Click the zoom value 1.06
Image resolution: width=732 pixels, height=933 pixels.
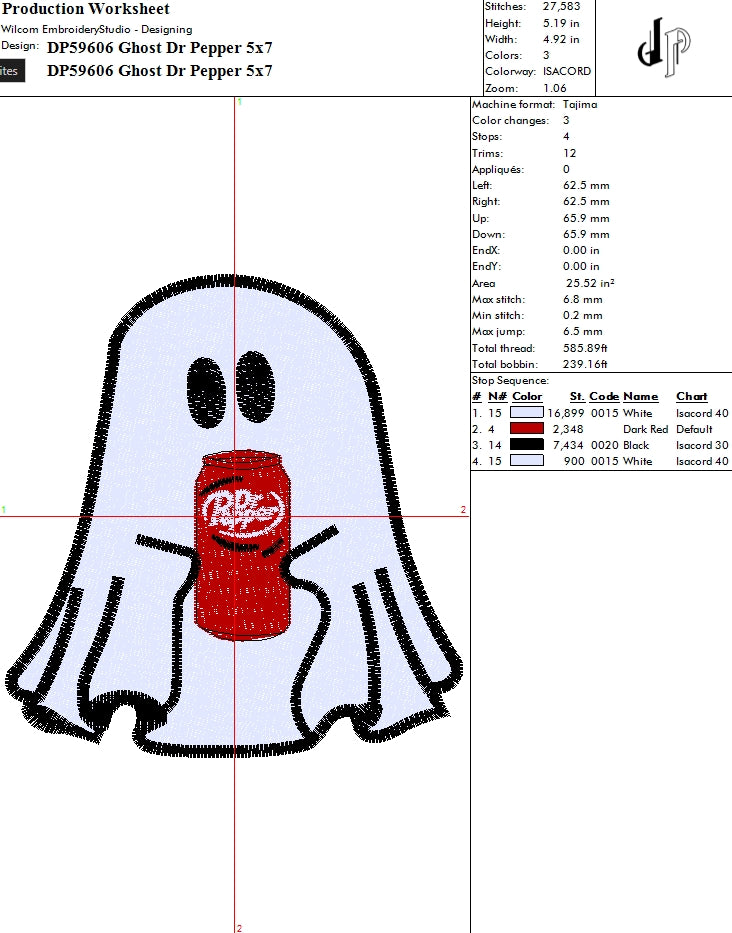[555, 88]
